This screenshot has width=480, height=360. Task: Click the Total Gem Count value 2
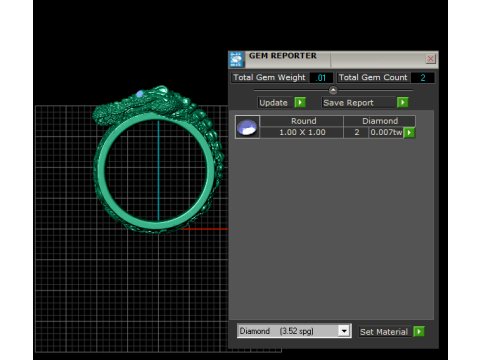tap(423, 78)
